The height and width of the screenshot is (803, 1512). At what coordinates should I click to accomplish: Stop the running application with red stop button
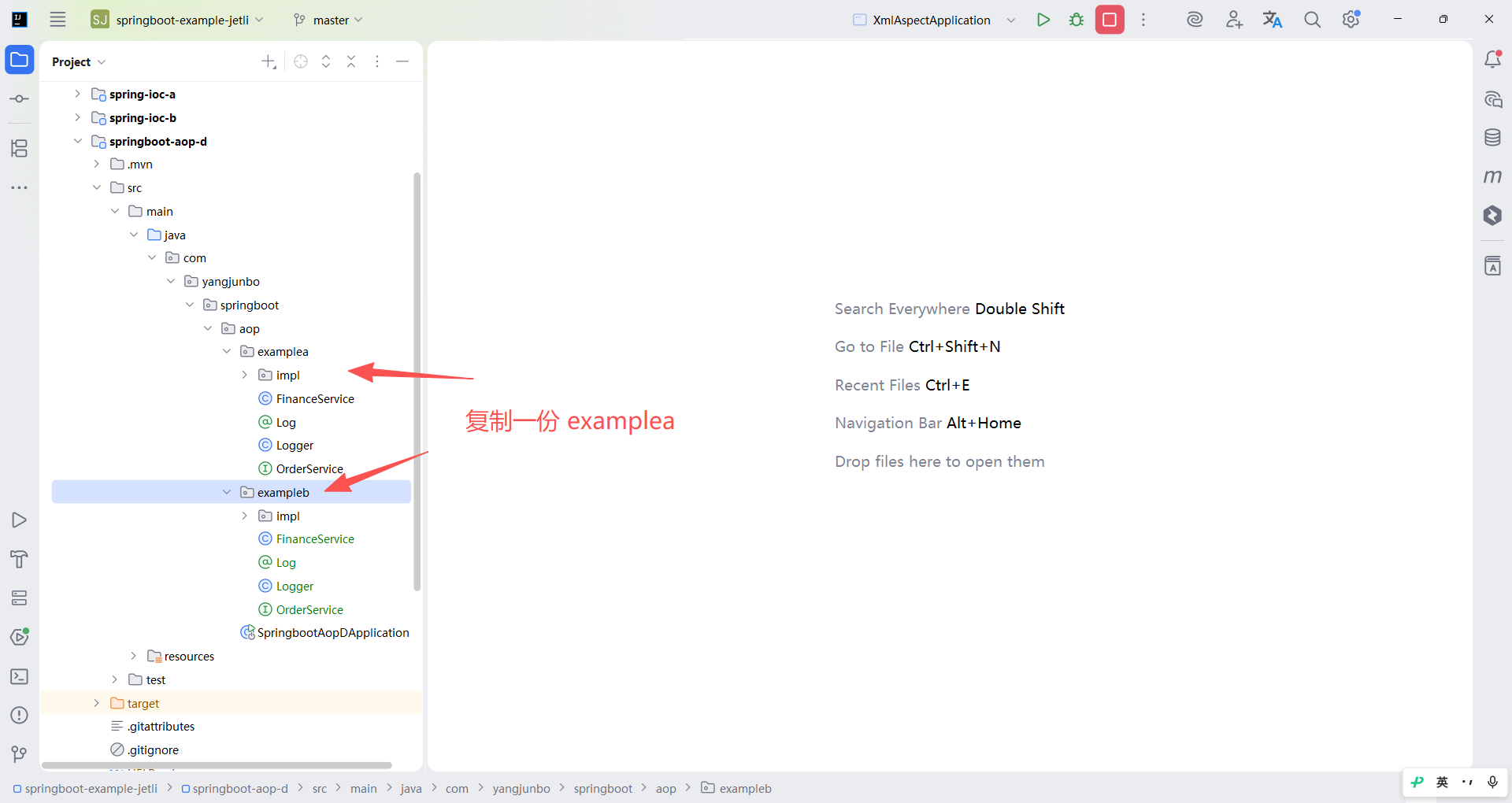(1110, 20)
